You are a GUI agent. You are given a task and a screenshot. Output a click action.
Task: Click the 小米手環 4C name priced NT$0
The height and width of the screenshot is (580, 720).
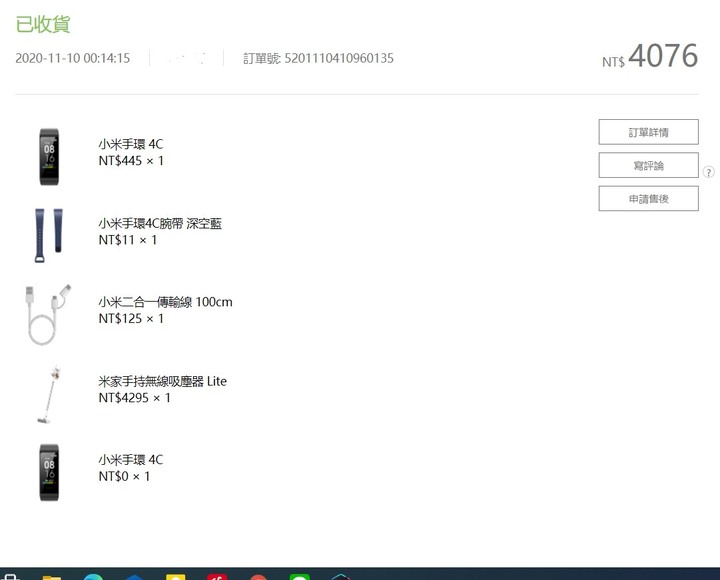click(131, 460)
